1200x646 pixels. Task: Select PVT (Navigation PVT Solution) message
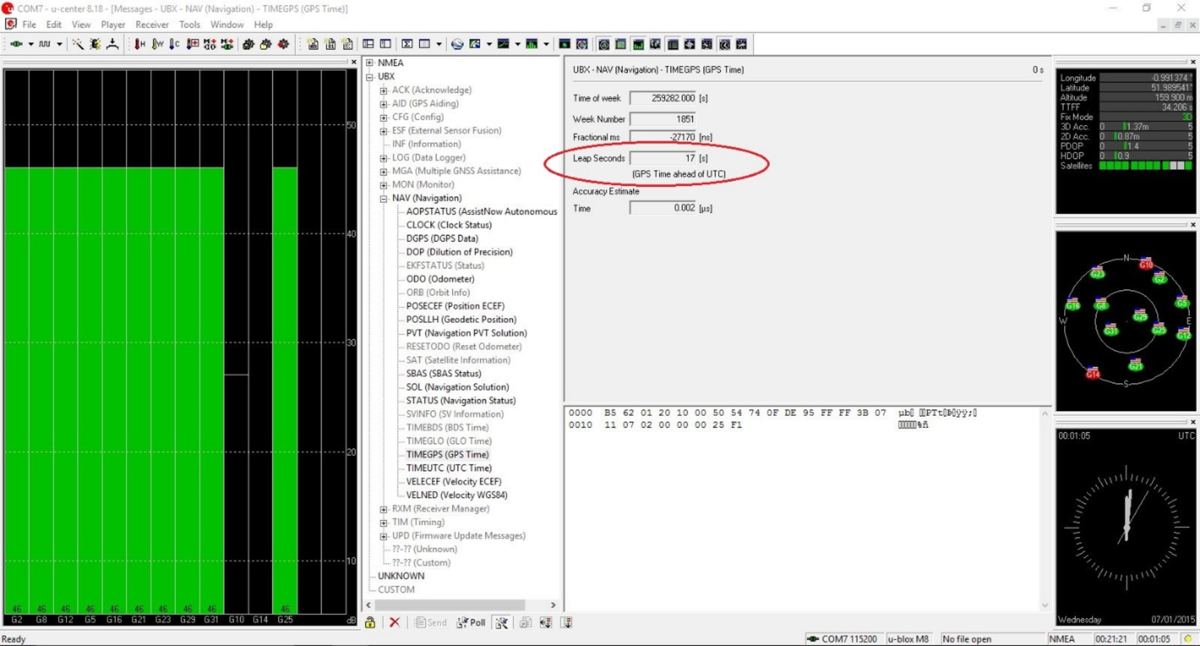pos(466,333)
